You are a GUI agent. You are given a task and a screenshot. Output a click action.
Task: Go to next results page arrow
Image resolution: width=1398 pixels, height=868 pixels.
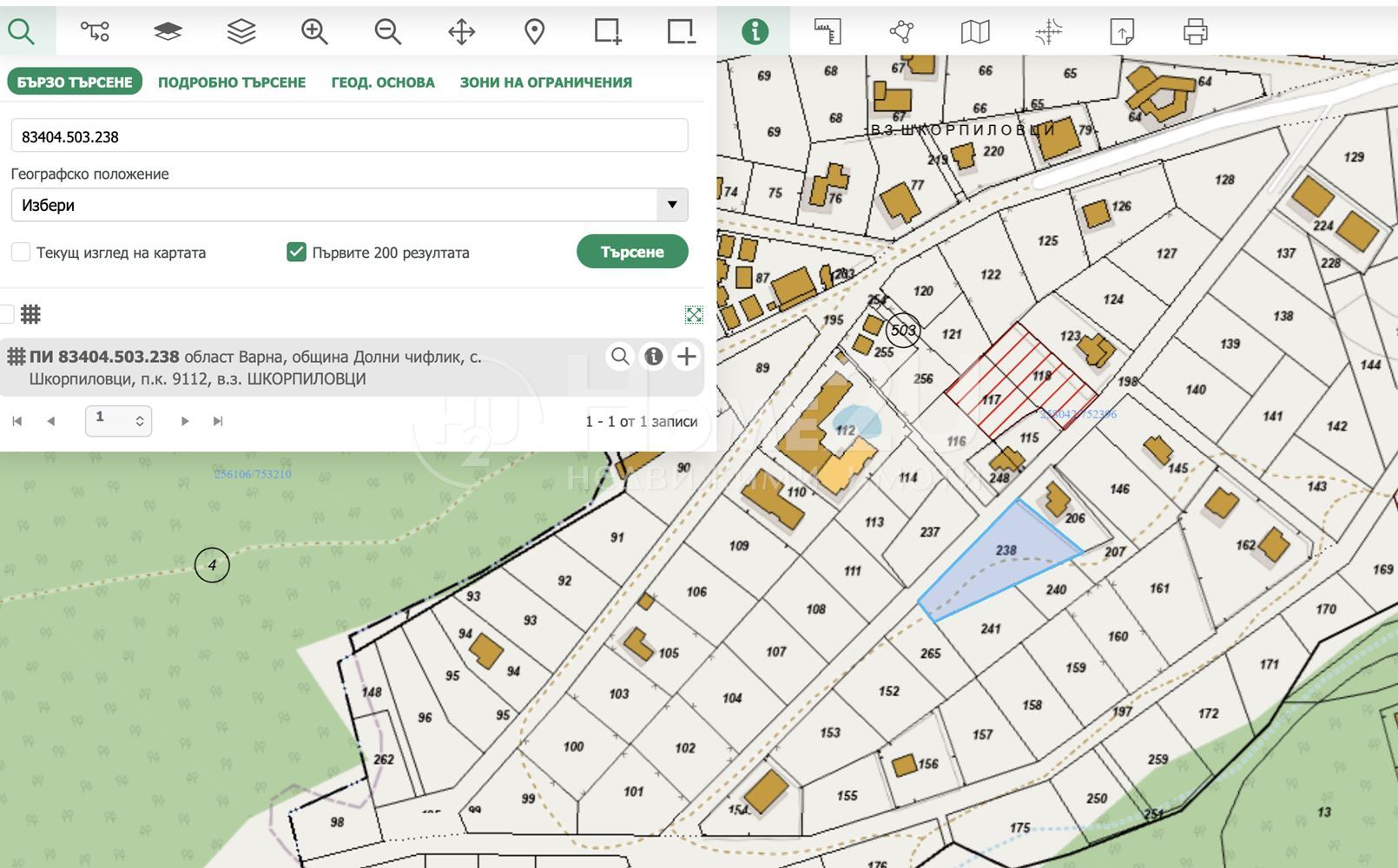coord(185,421)
